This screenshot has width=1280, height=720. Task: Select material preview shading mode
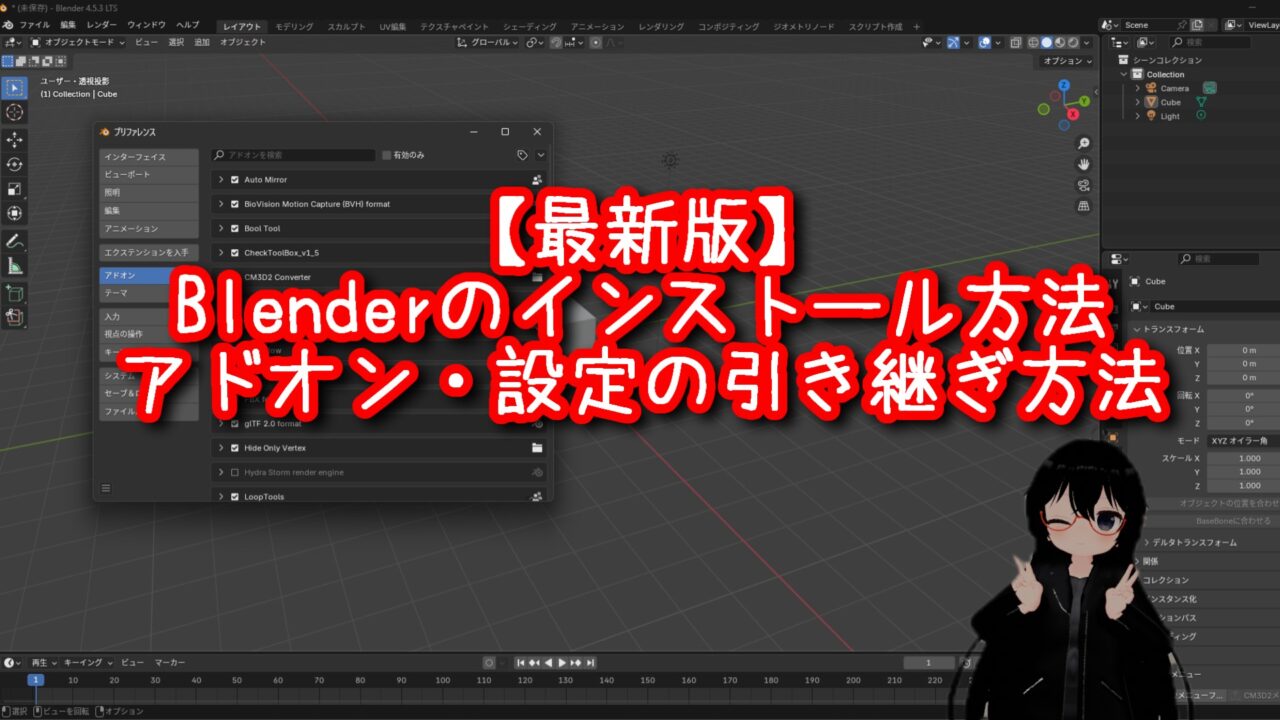pyautogui.click(x=1060, y=42)
